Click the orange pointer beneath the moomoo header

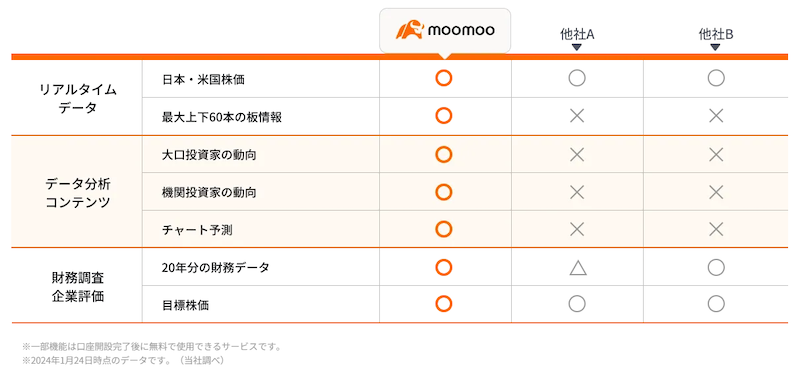click(x=444, y=56)
